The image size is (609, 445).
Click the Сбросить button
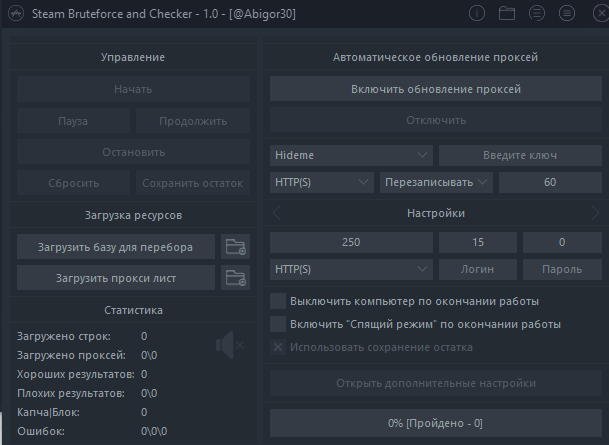coord(73,183)
